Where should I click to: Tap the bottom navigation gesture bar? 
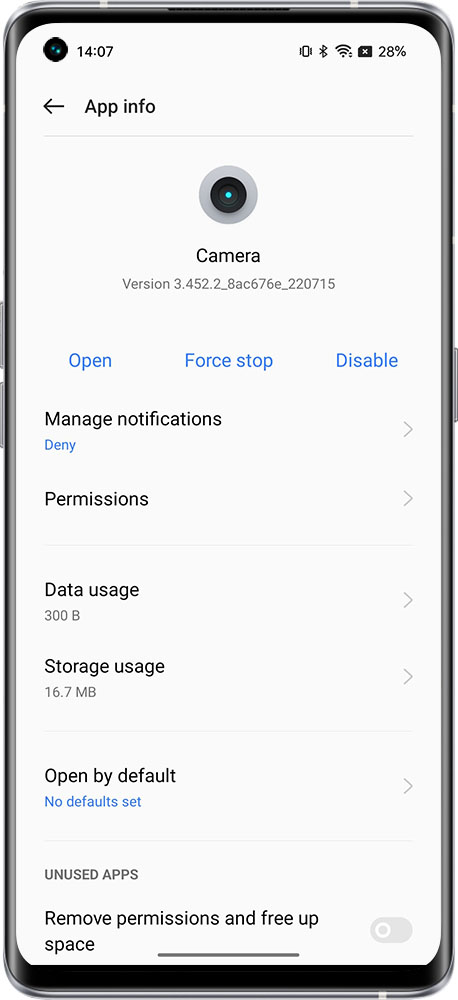[228, 955]
